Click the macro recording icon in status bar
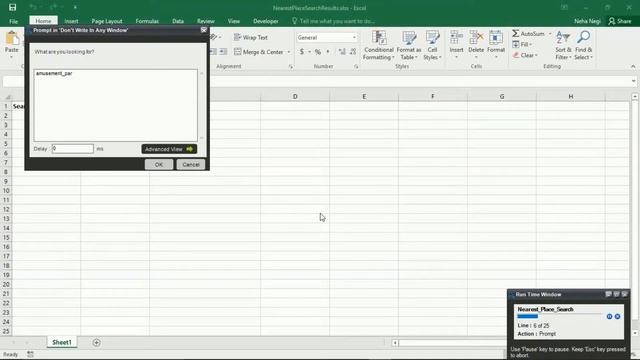Image resolution: width=640 pixels, height=360 pixels. (x=30, y=354)
